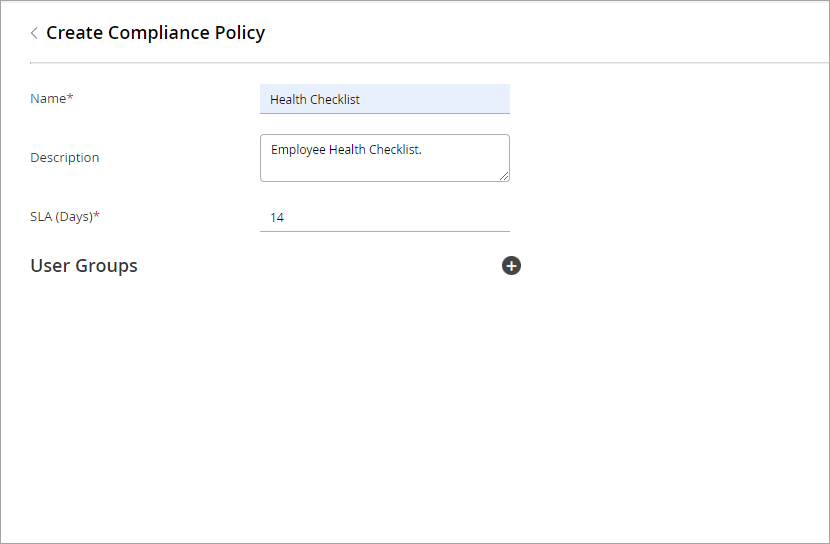This screenshot has width=830, height=544.
Task: Click the SLA (Days) field showing 14
Action: coord(385,217)
